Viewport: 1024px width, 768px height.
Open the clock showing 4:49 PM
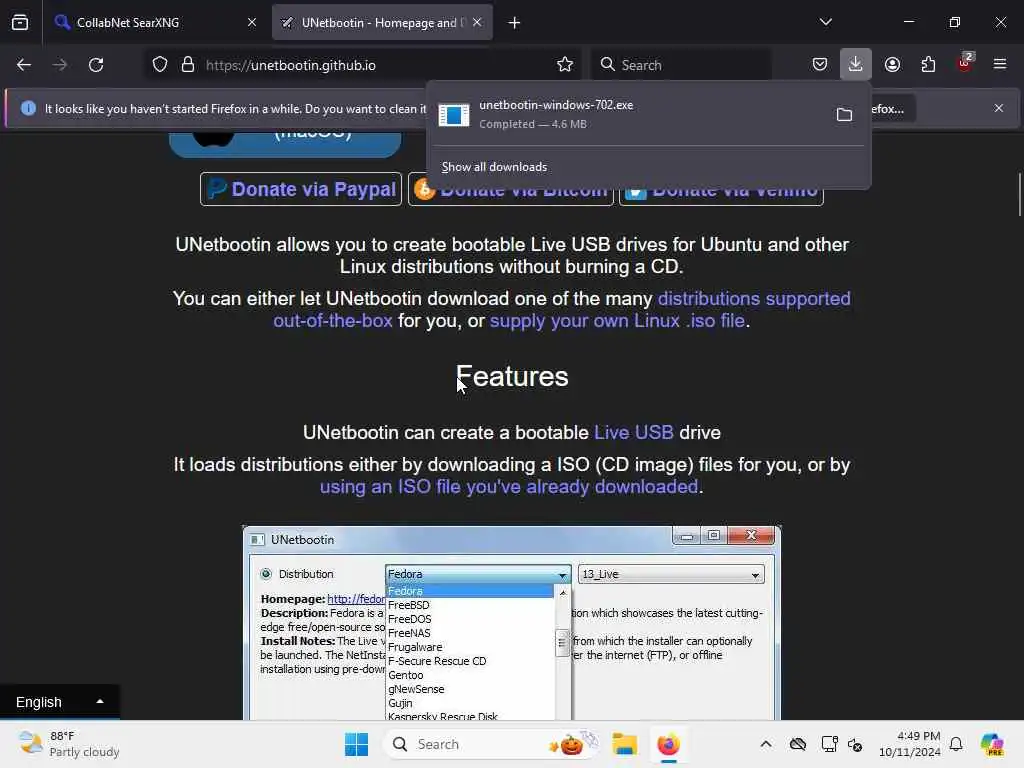[x=909, y=744]
